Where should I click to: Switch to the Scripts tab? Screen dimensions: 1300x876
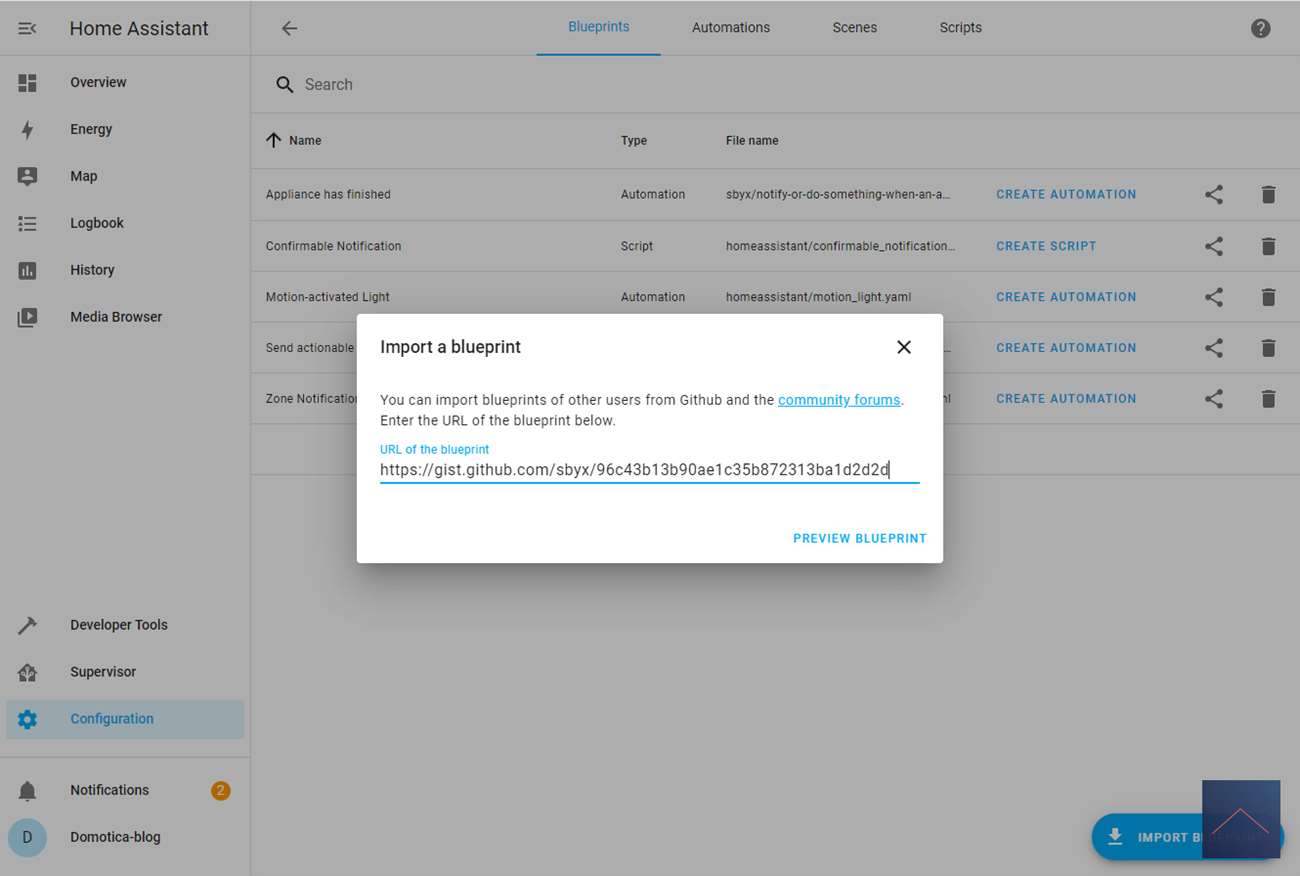pos(960,28)
